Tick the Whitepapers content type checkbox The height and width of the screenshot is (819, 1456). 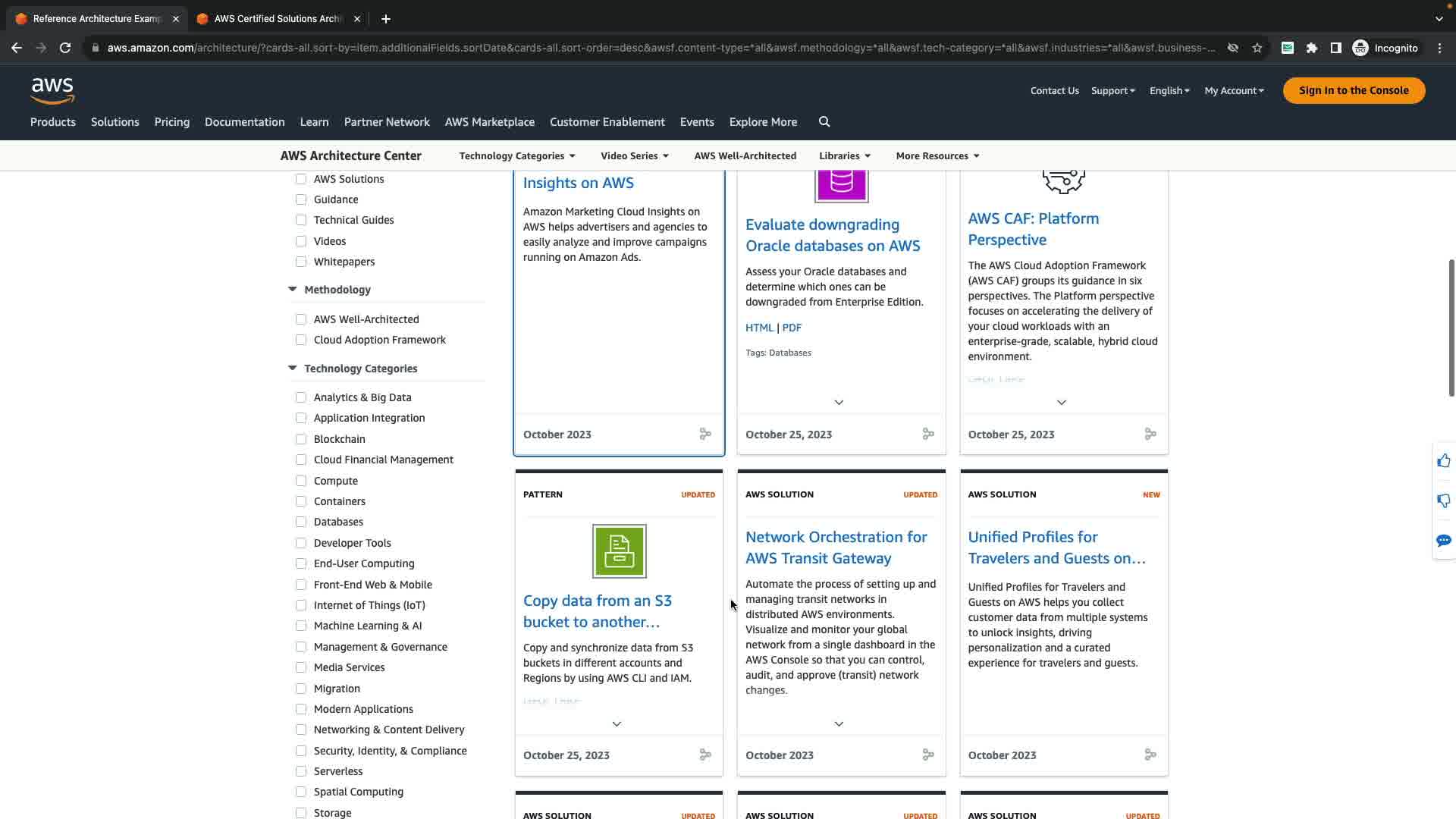coord(301,262)
